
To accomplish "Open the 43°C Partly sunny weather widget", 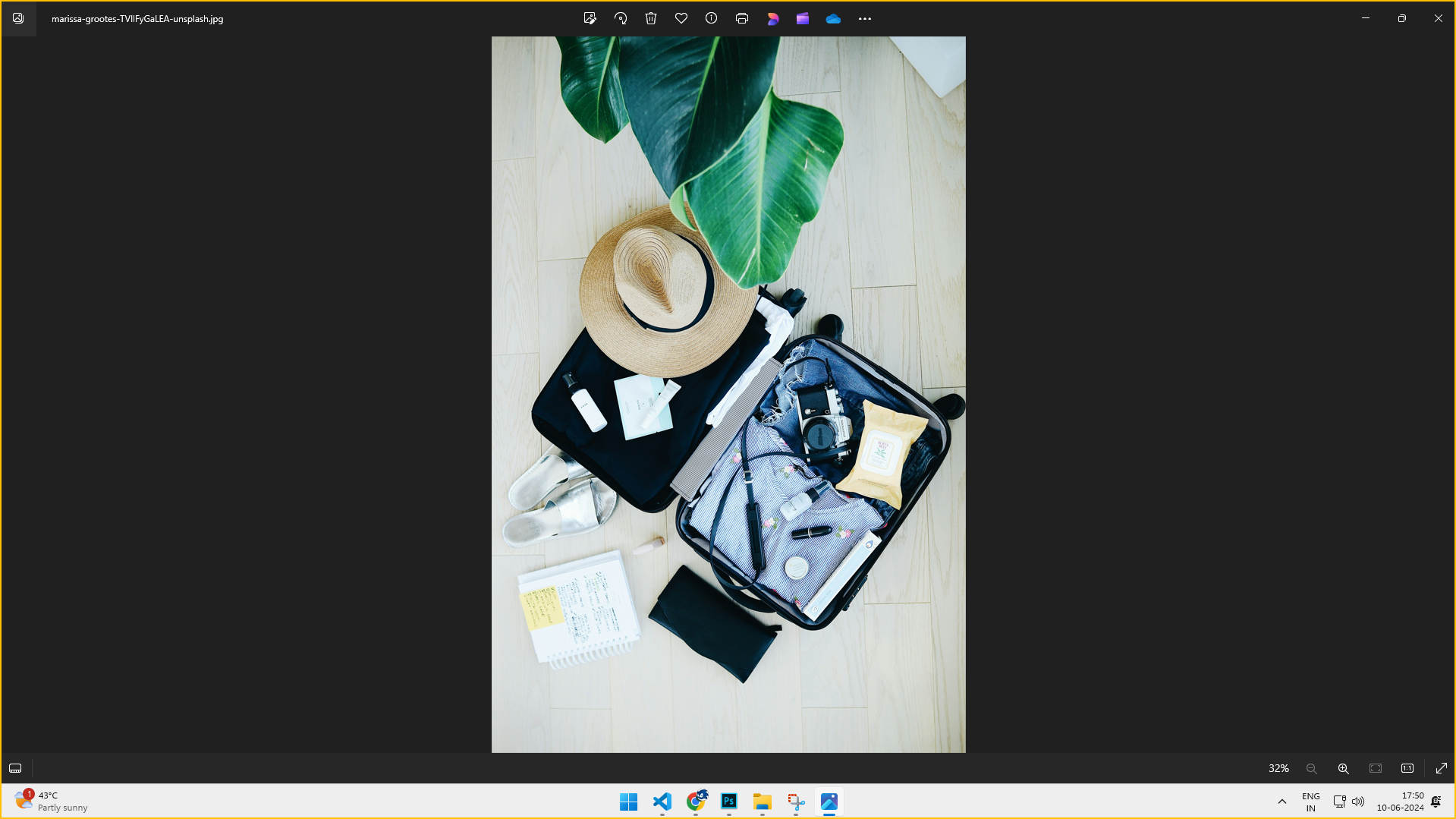I will (x=52, y=802).
